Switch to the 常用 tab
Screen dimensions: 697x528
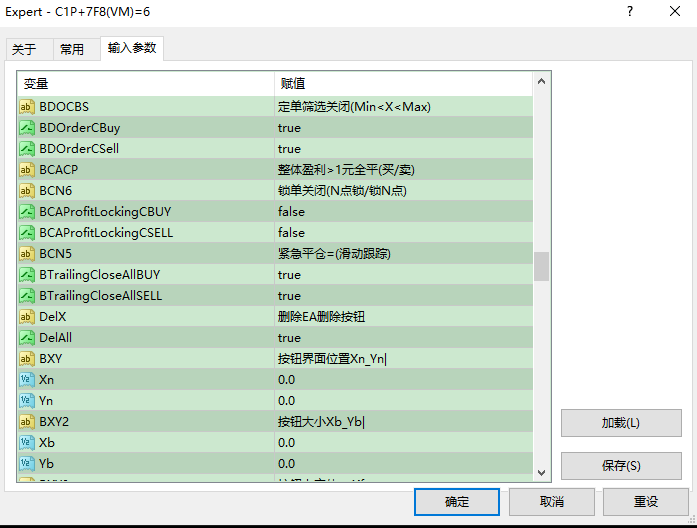point(76,49)
